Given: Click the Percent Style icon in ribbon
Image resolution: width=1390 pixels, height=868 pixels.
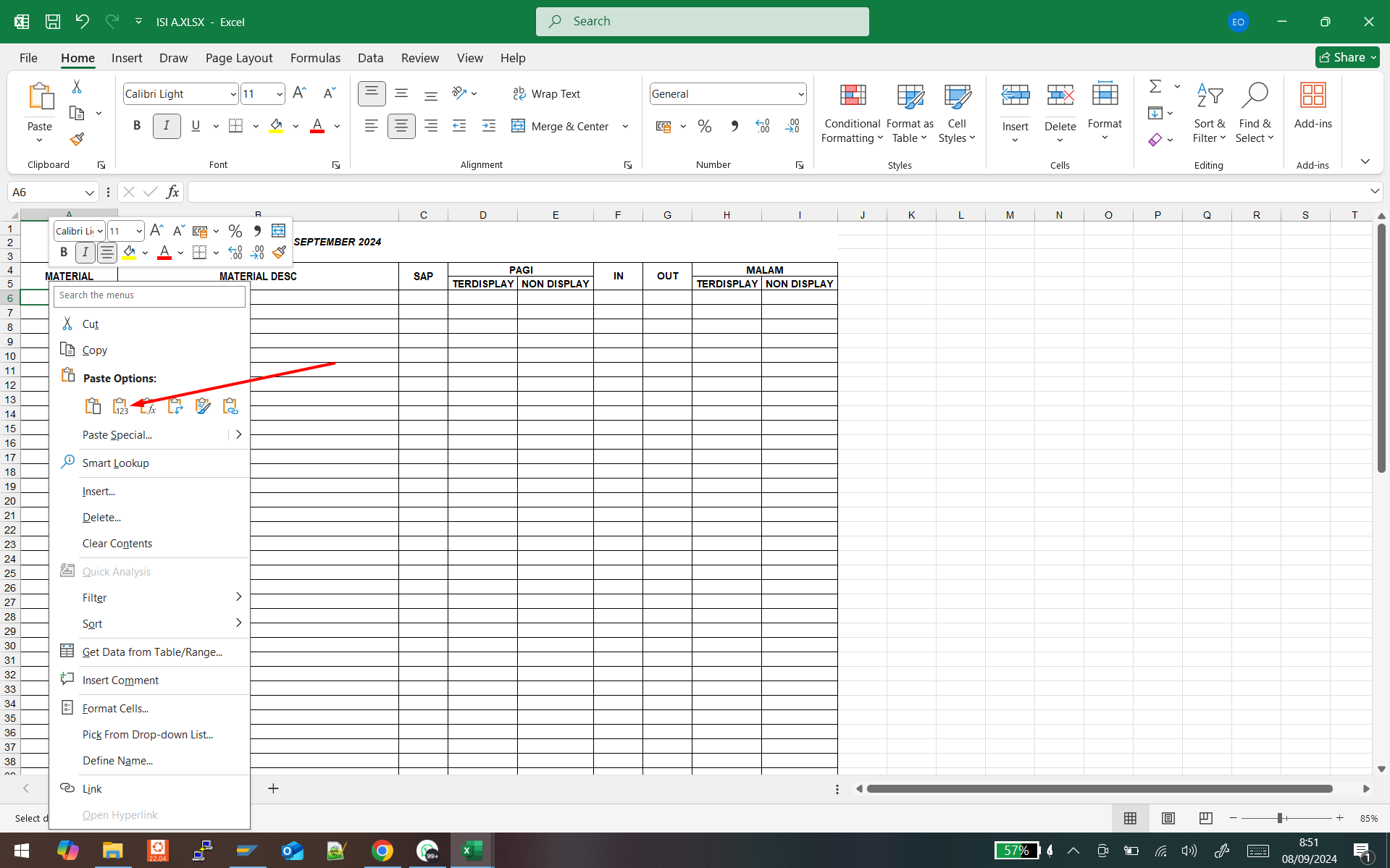Looking at the screenshot, I should pos(704,127).
